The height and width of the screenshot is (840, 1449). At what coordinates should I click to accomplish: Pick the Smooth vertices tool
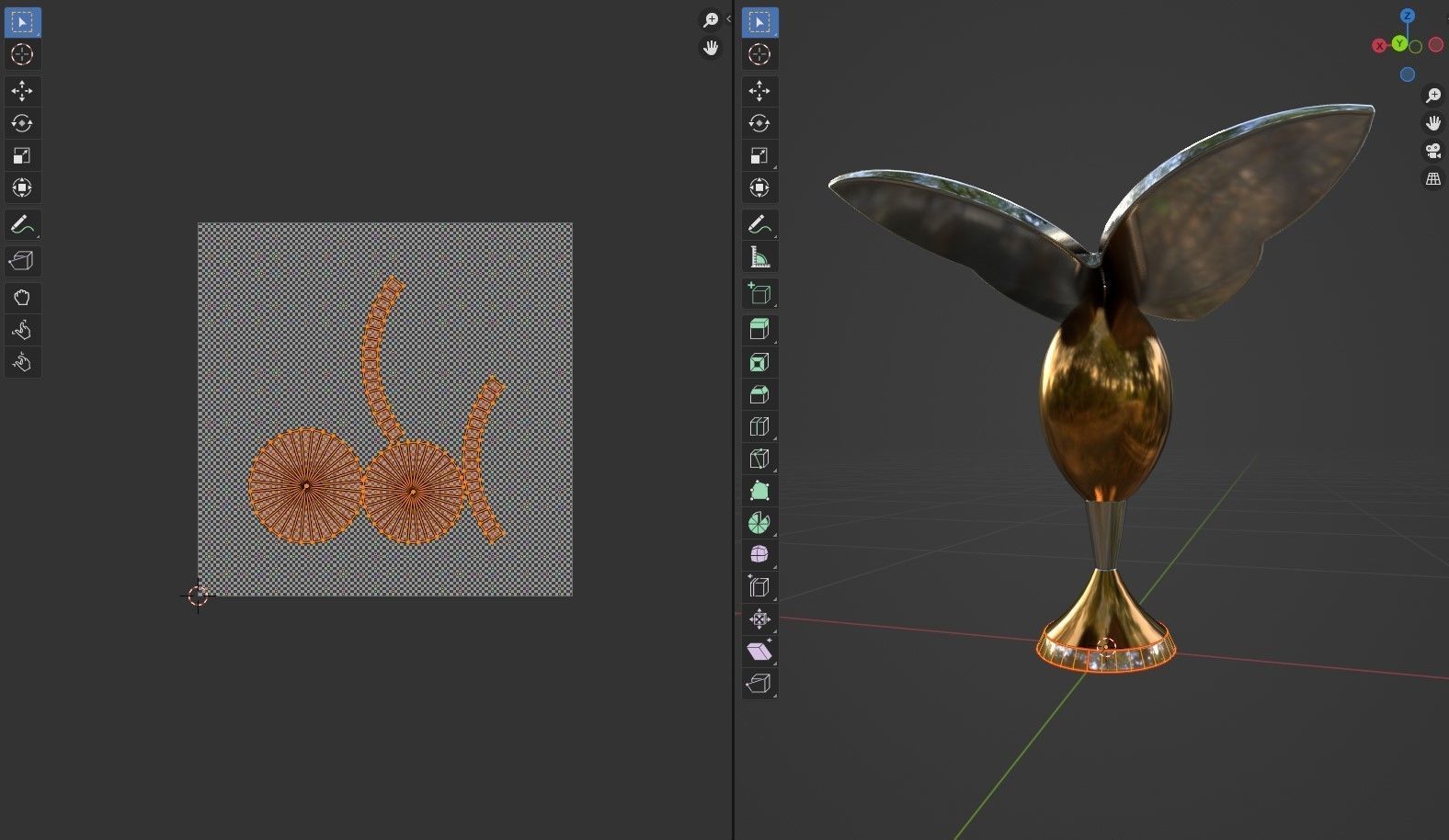(x=759, y=554)
